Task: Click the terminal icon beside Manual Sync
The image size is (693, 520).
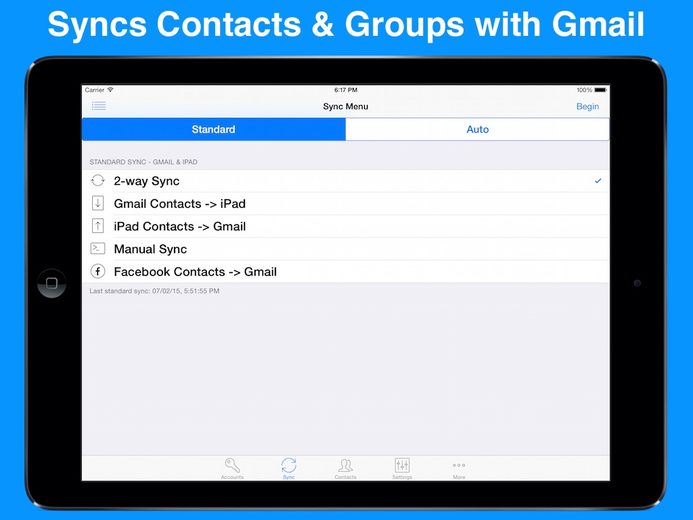Action: coord(98,248)
